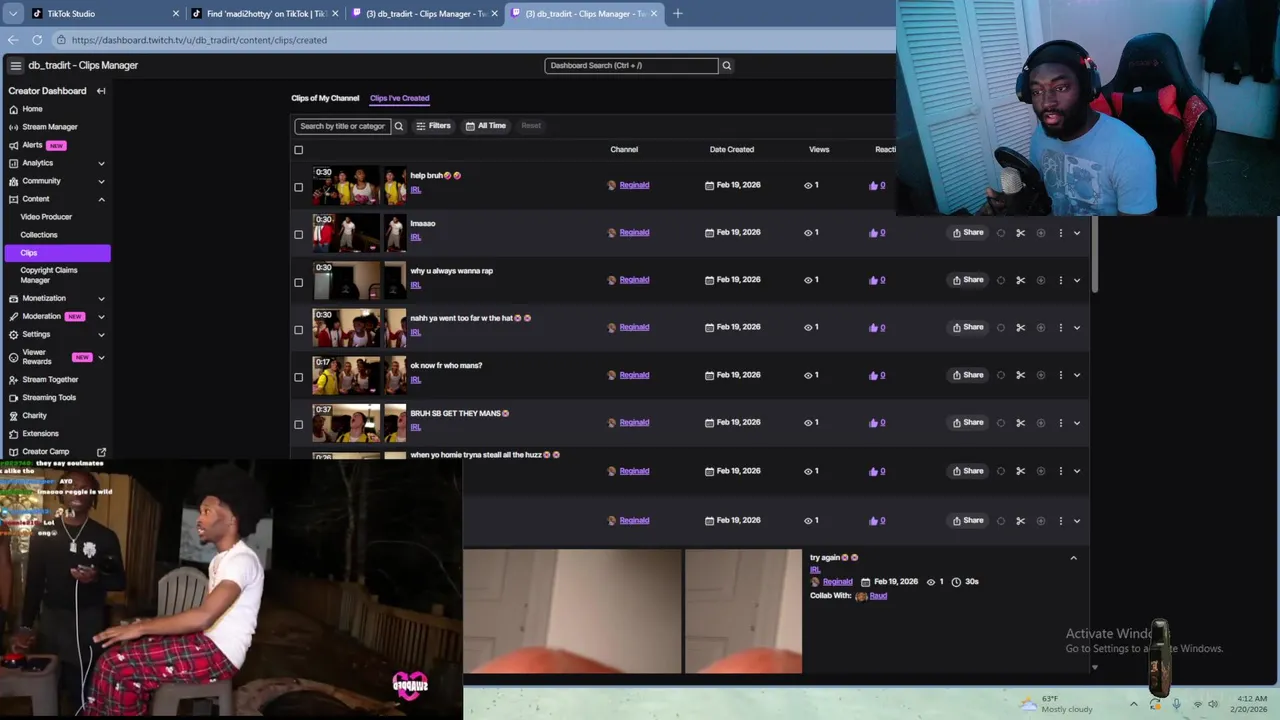Select checkbox for 'lmaaao' clip

tap(298, 235)
